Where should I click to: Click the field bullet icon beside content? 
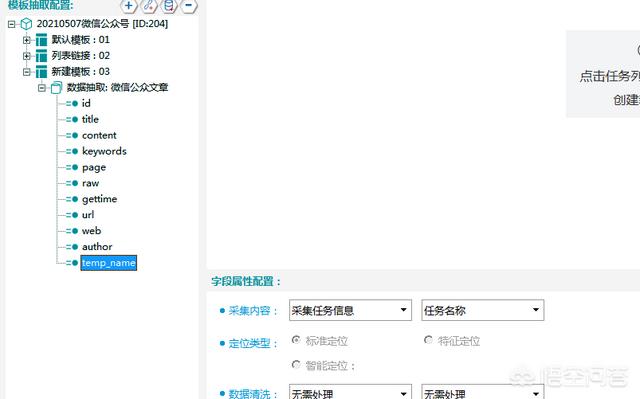pos(72,135)
